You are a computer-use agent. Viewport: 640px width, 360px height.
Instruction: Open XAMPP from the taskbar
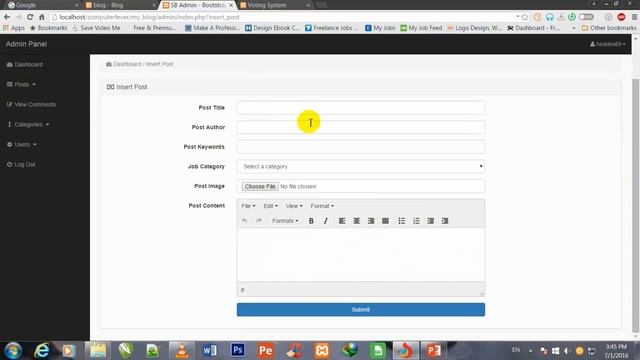click(322, 351)
